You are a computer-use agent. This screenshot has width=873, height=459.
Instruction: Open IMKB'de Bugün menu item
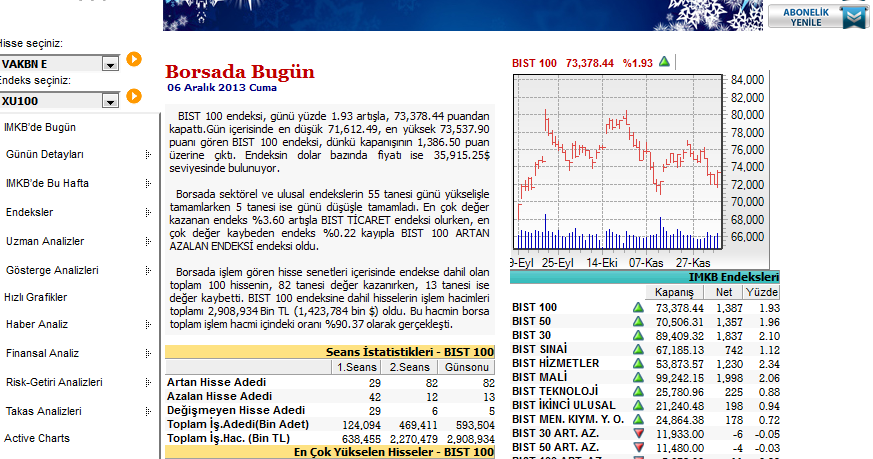40,128
